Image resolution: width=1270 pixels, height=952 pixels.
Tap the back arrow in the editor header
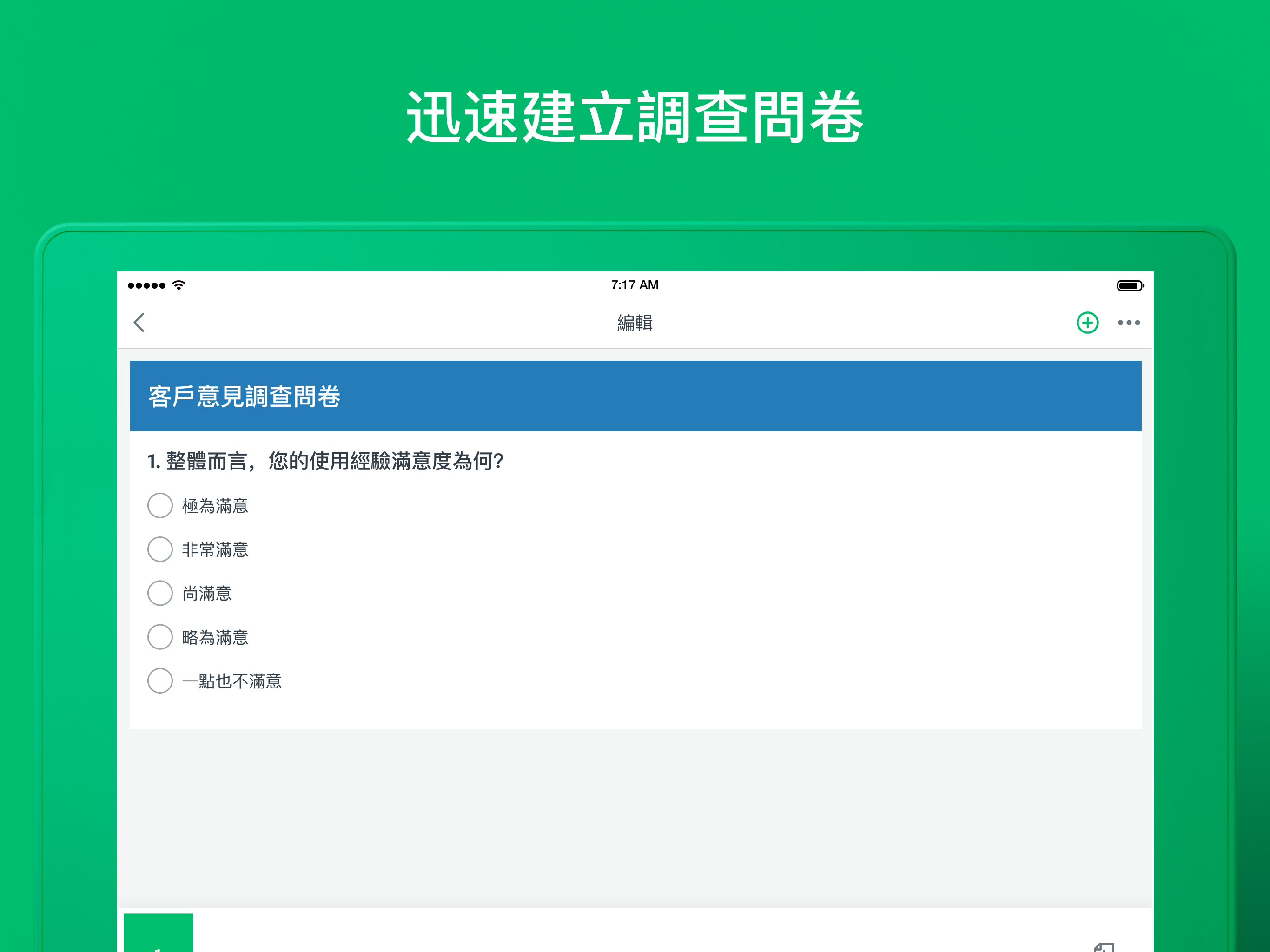[139, 323]
